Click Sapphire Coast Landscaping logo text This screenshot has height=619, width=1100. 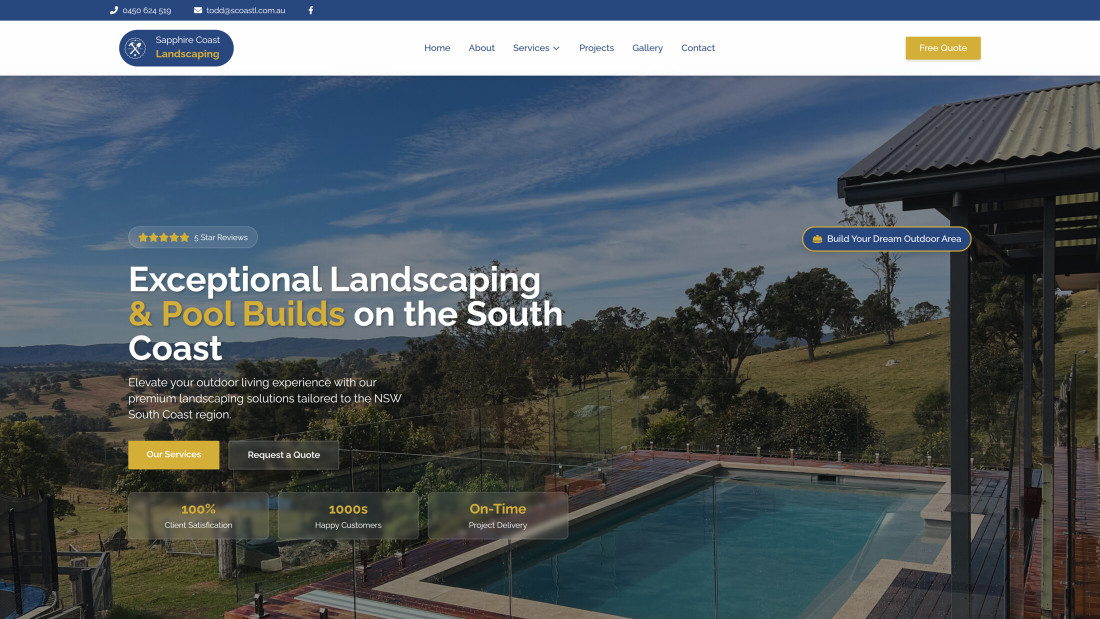click(187, 47)
